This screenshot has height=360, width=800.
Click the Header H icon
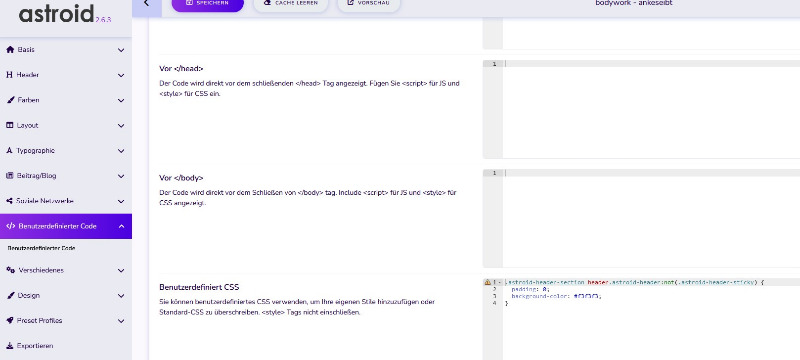[x=9, y=75]
